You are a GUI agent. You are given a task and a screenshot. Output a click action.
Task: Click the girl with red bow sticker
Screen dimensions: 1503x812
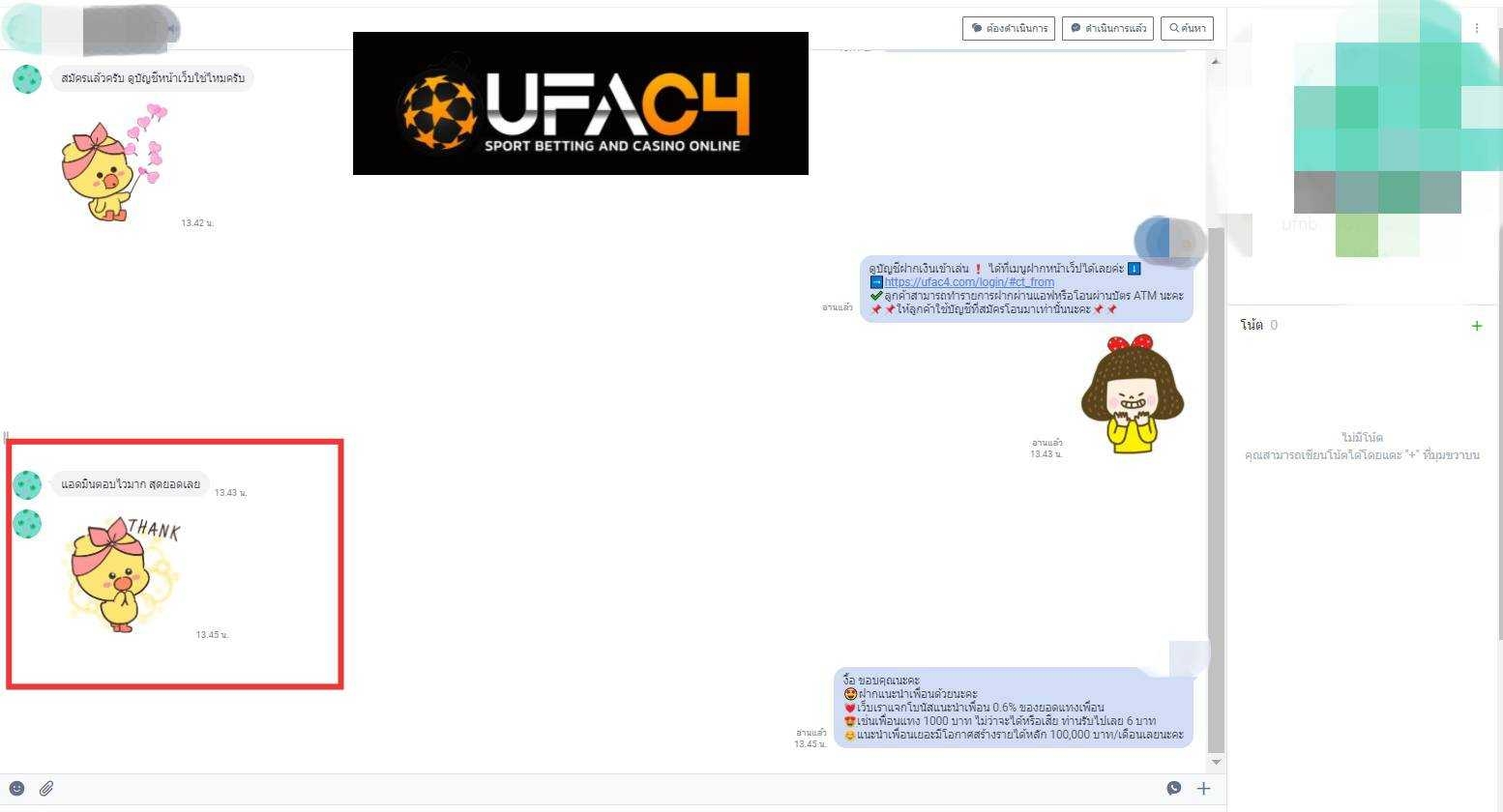coord(1132,394)
